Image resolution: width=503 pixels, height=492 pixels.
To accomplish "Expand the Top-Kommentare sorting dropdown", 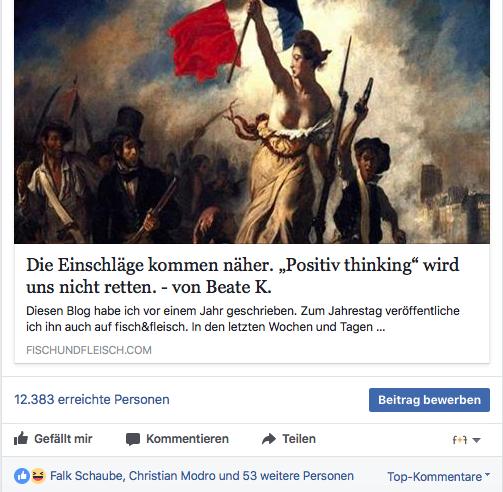I will (438, 476).
